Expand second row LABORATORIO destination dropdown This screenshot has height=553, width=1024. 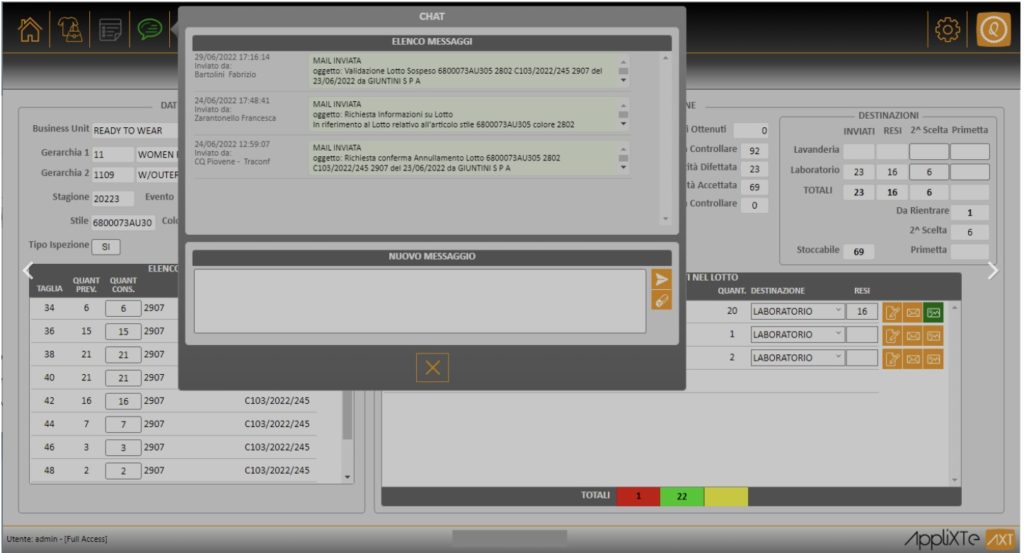click(837, 334)
